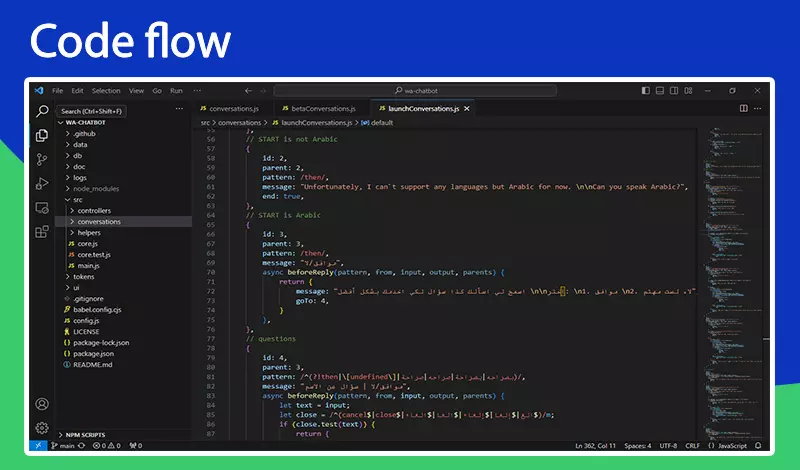Select the launchConversations.js tab
The height and width of the screenshot is (470, 800).
(424, 109)
